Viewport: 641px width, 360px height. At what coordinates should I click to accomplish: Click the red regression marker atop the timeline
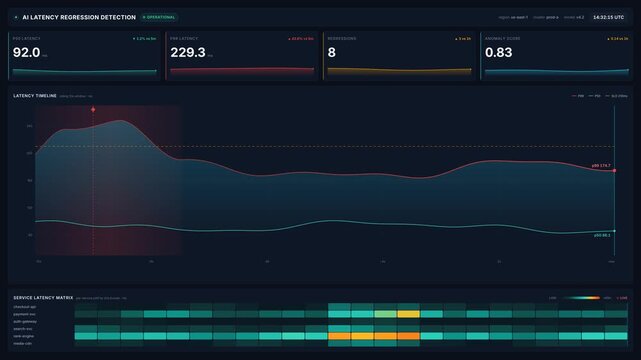[93, 110]
